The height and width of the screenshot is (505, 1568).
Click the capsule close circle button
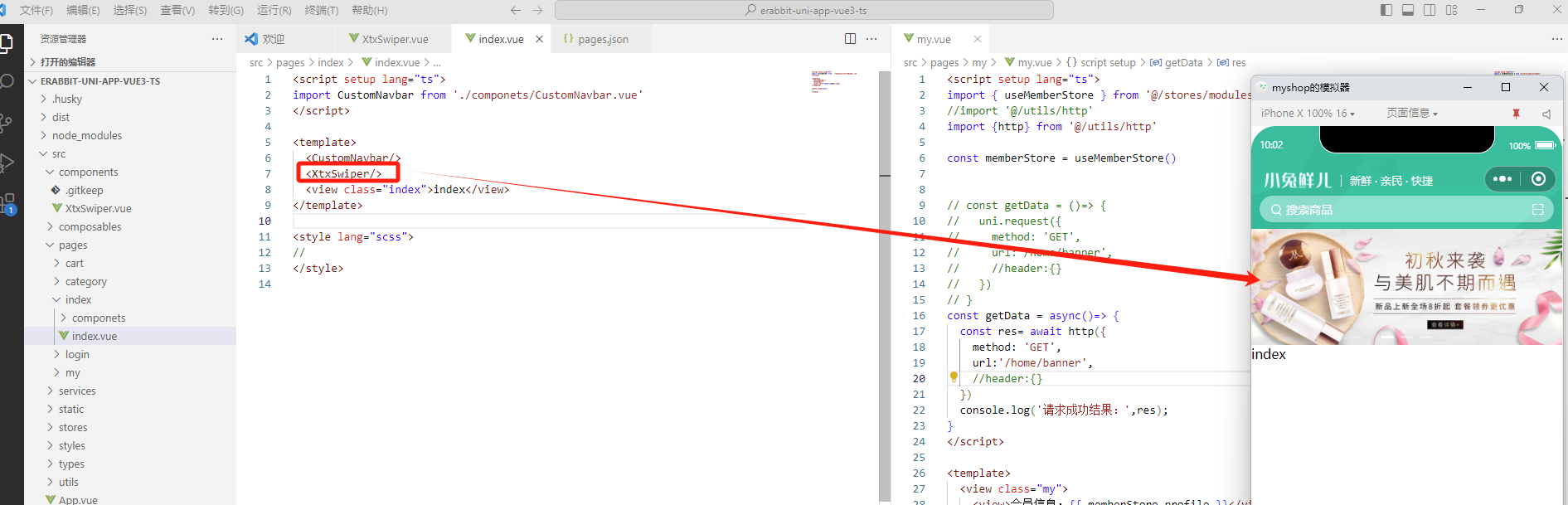coord(1539,179)
